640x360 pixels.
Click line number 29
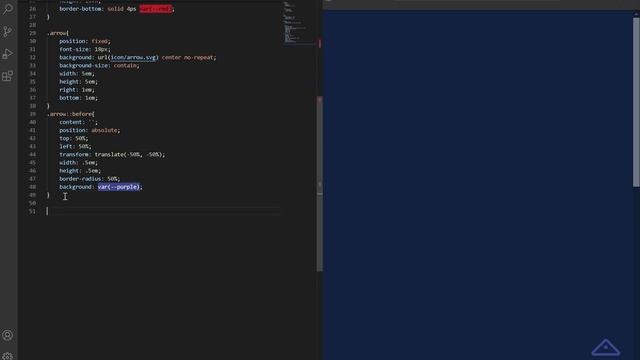tap(33, 33)
